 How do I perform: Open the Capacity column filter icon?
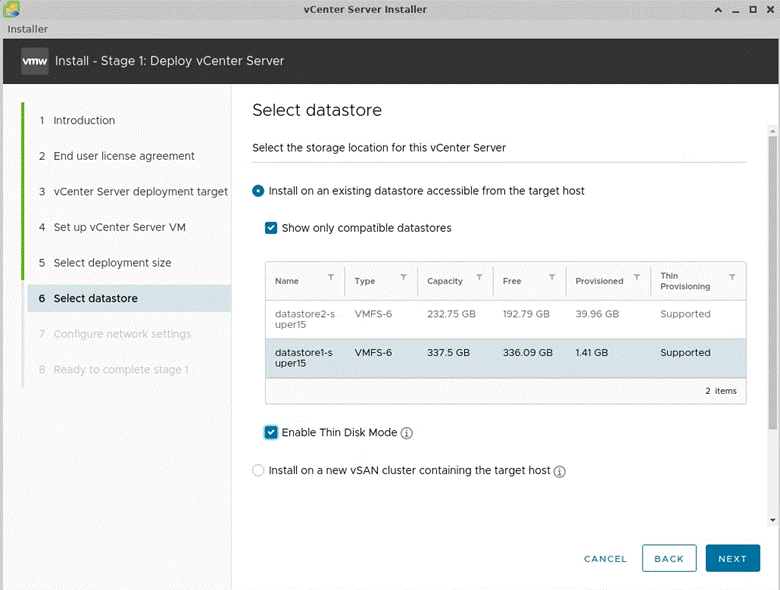(x=479, y=277)
